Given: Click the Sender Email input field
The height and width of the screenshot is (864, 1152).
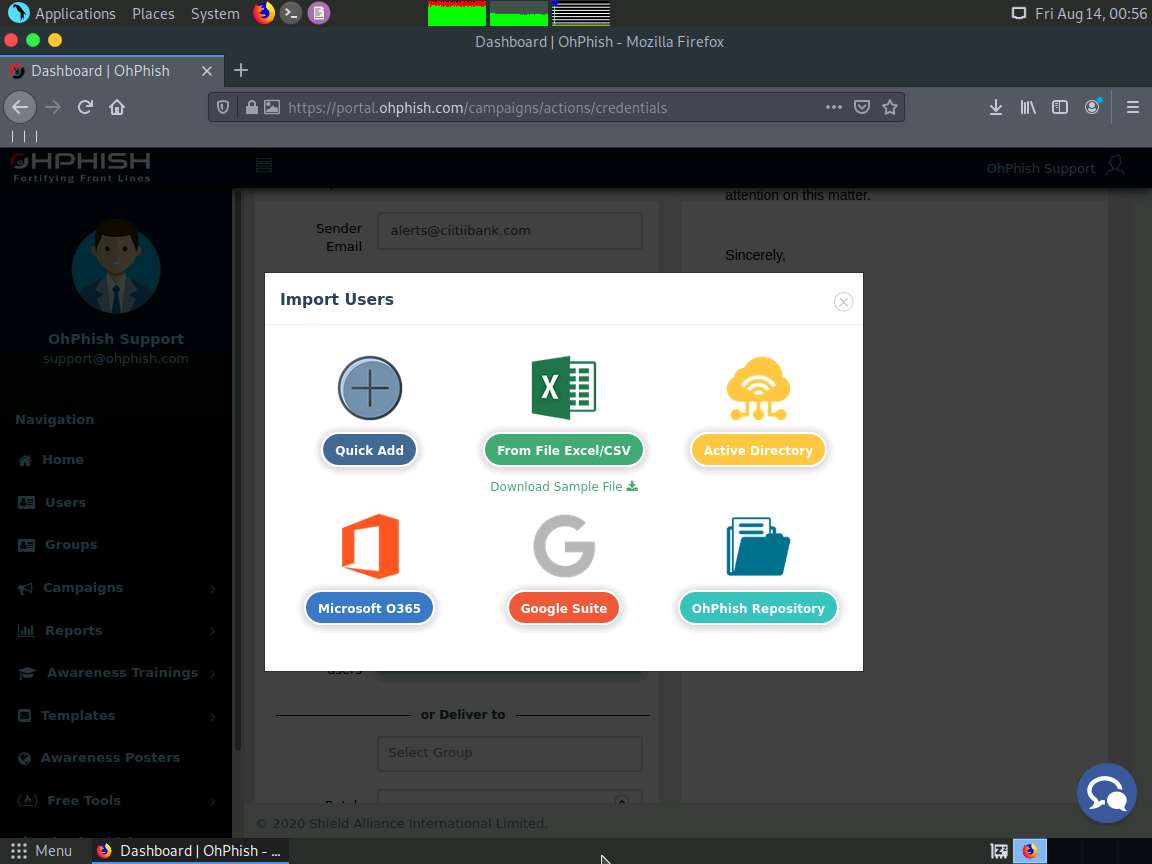Looking at the screenshot, I should pyautogui.click(x=510, y=231).
